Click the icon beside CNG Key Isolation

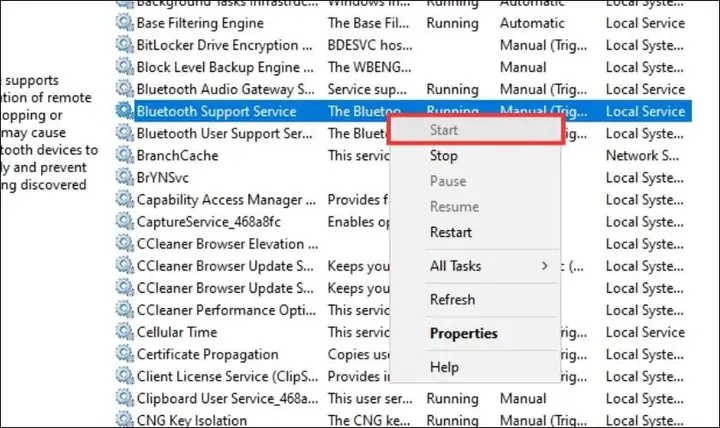pyautogui.click(x=124, y=419)
